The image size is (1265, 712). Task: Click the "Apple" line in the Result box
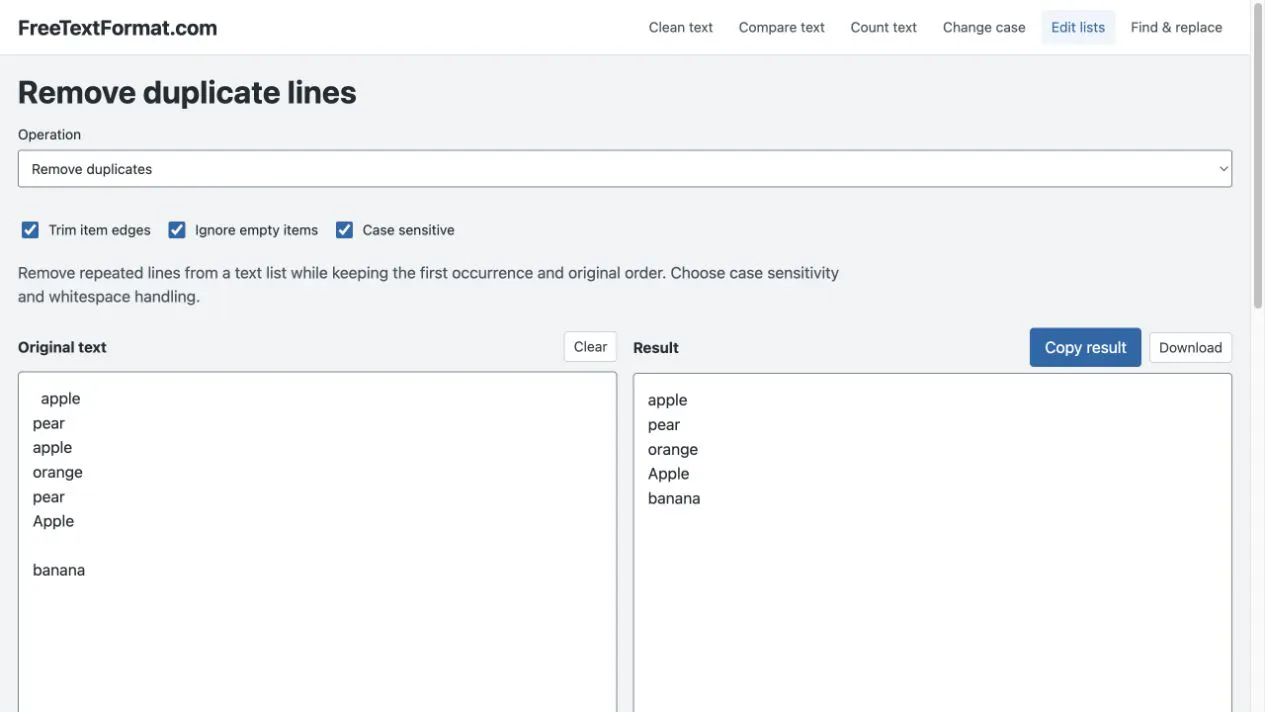pyautogui.click(x=669, y=474)
